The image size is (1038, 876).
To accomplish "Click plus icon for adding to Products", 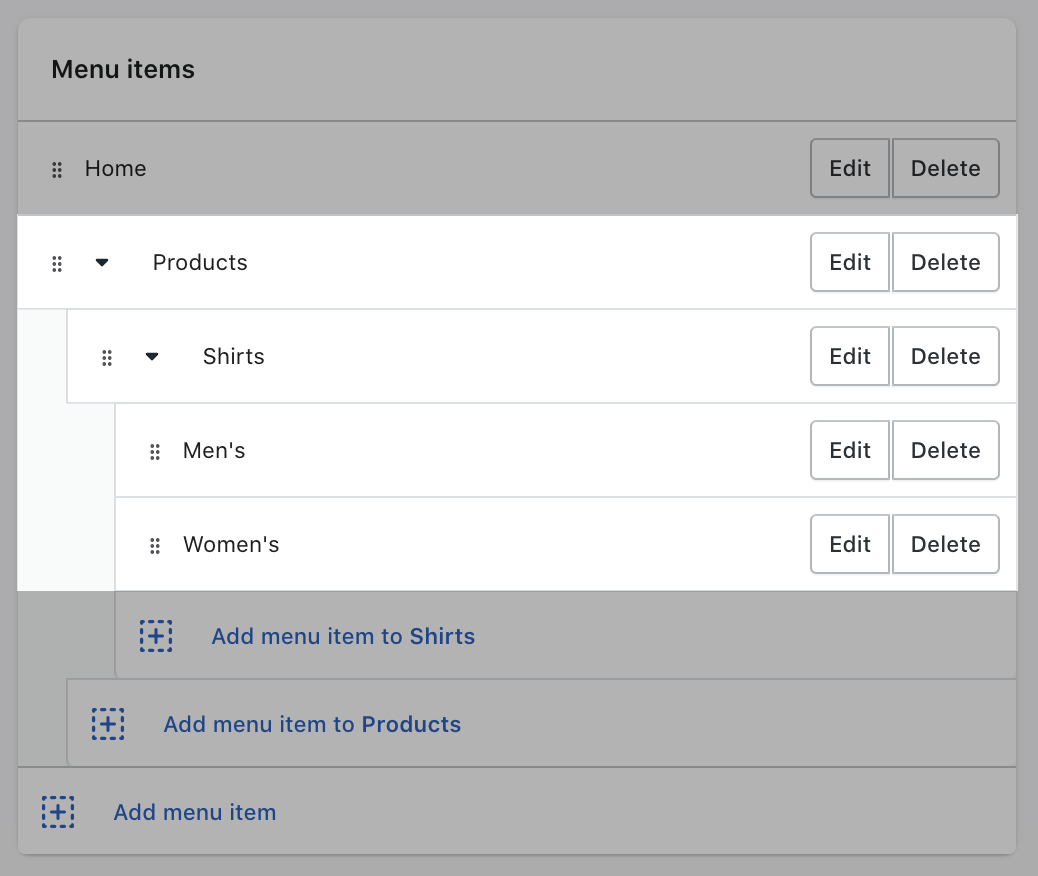I will click(x=108, y=724).
